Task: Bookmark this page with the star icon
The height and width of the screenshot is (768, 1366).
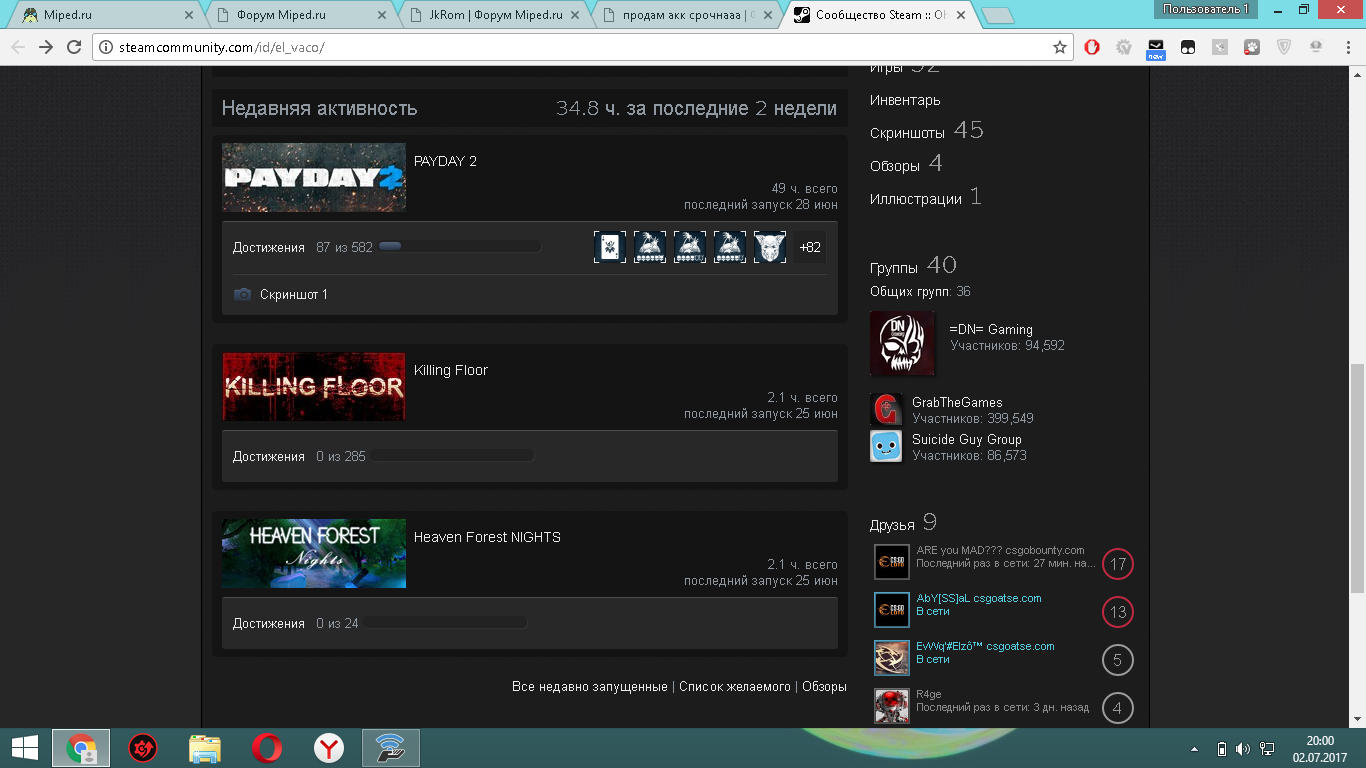Action: [1060, 47]
